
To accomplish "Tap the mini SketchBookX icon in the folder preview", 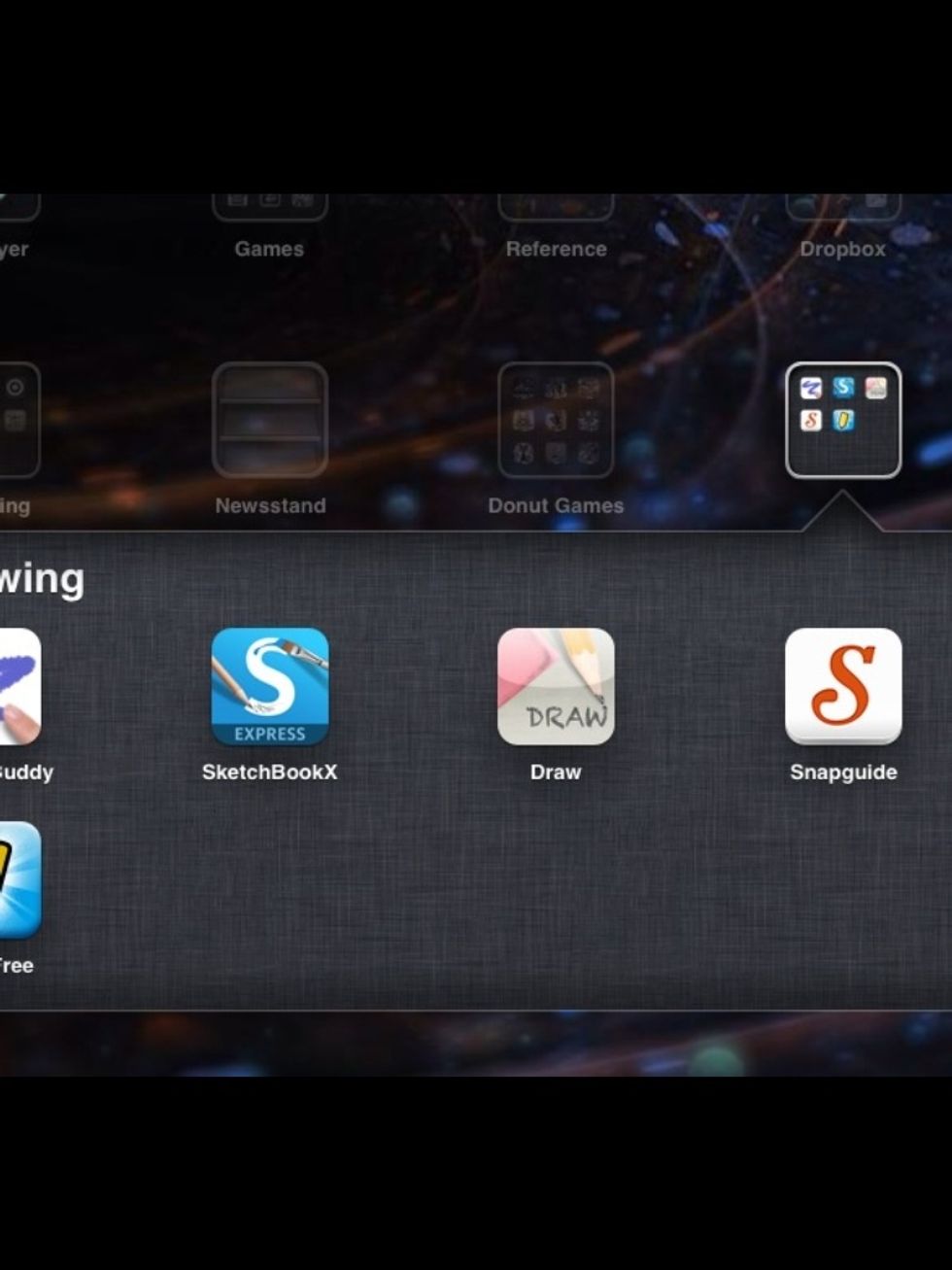I will click(x=843, y=388).
